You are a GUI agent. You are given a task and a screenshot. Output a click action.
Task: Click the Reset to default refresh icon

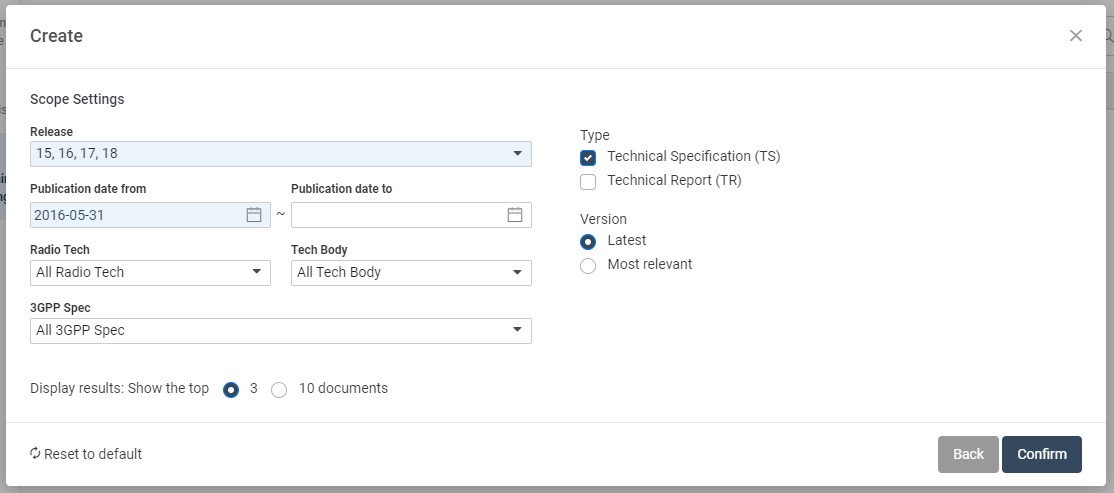[x=35, y=453]
